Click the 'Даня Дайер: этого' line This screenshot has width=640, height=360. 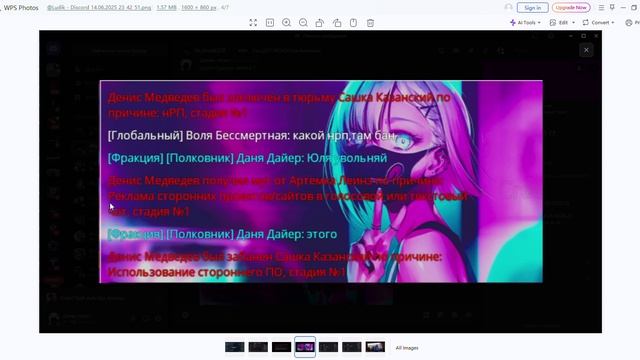222,234
